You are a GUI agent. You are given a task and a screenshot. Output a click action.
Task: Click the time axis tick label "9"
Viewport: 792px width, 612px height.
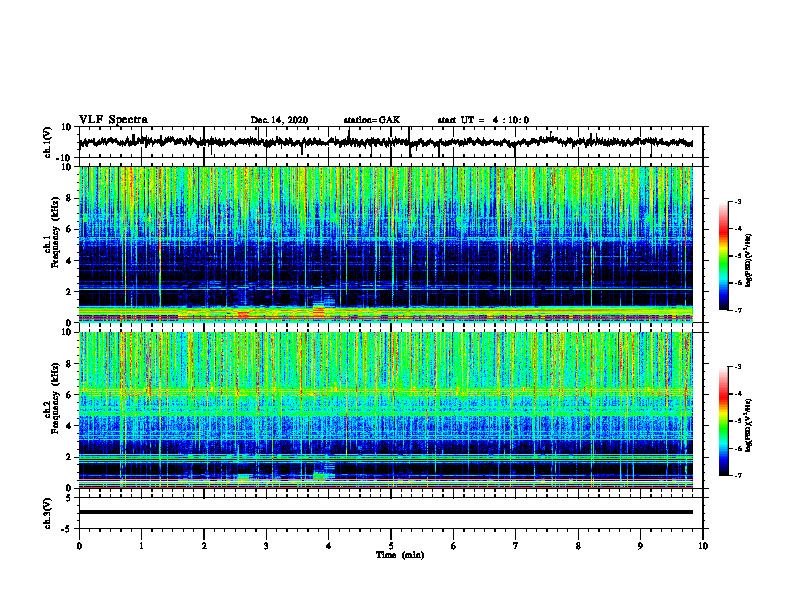640,546
